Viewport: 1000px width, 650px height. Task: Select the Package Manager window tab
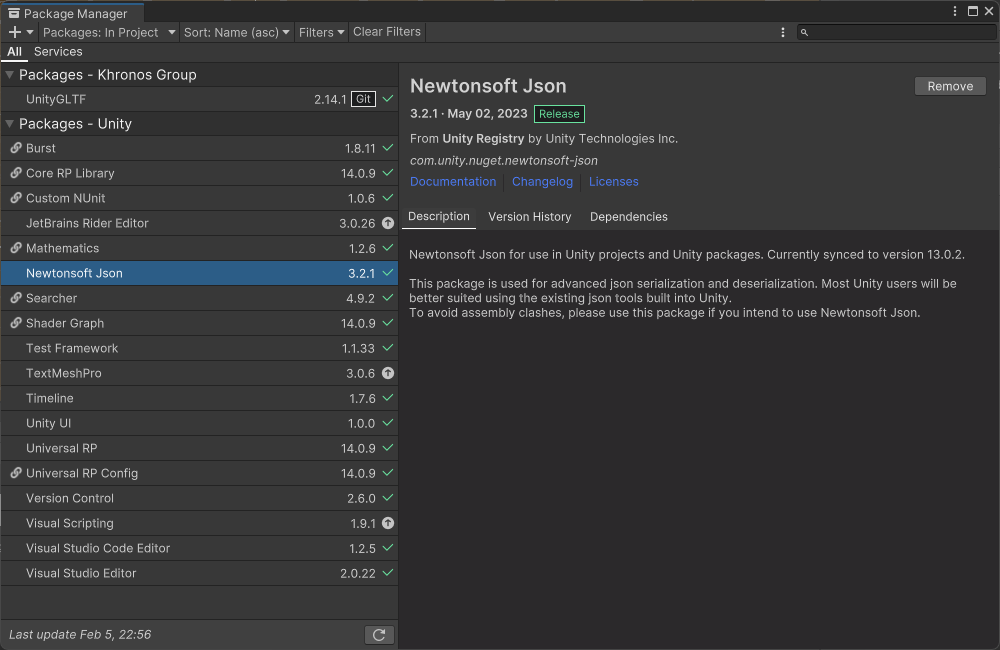[x=72, y=13]
